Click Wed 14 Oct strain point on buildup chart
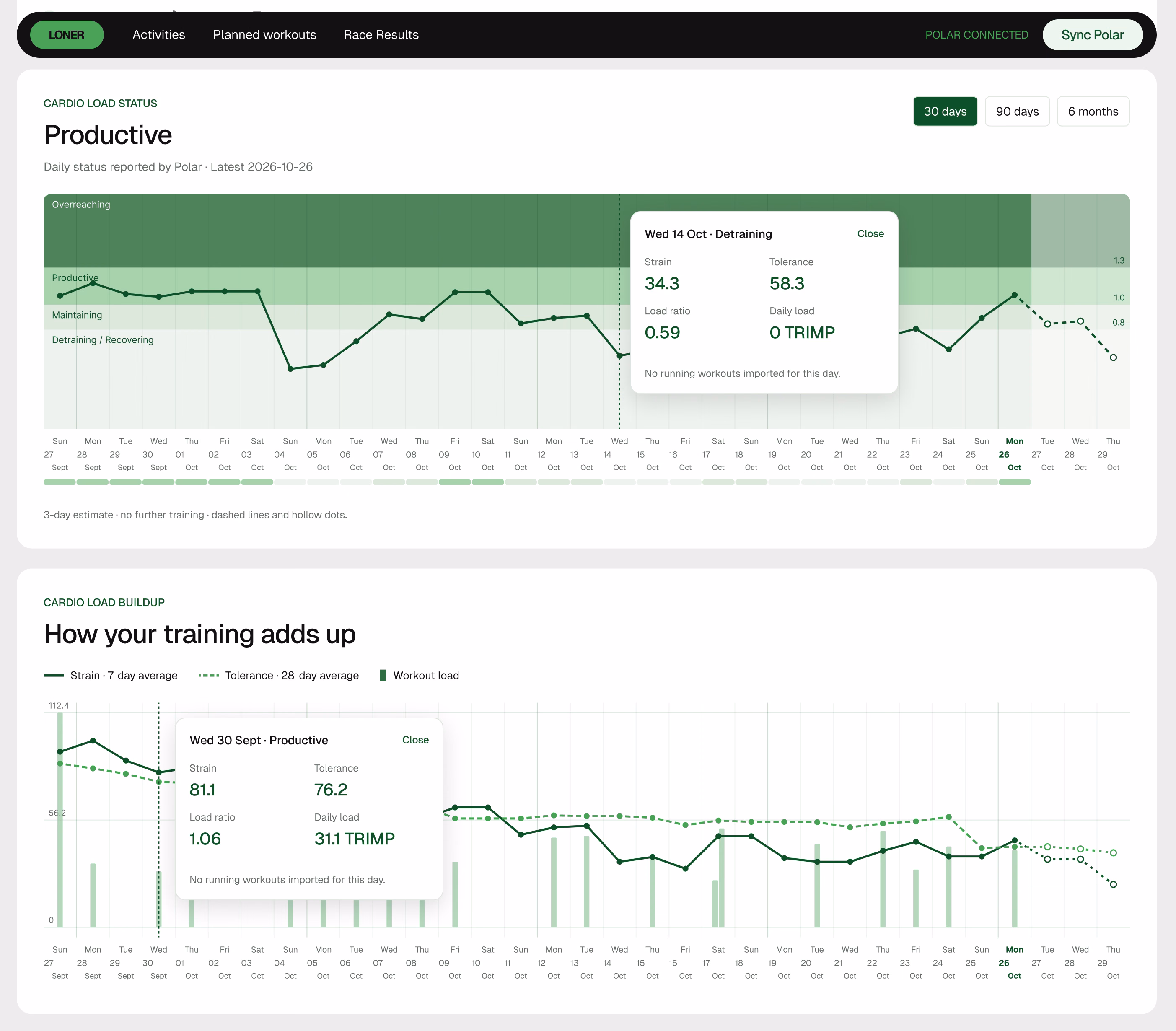 [620, 862]
